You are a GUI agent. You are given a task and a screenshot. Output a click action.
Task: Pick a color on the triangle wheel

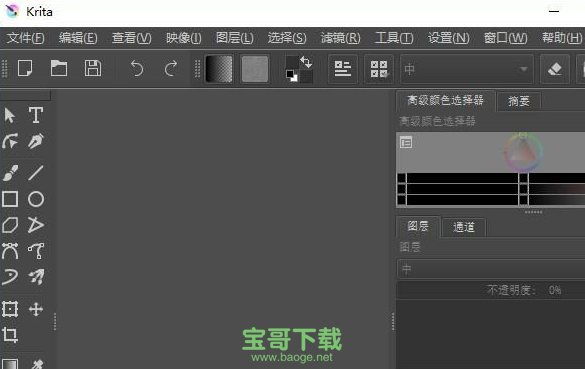(x=523, y=151)
